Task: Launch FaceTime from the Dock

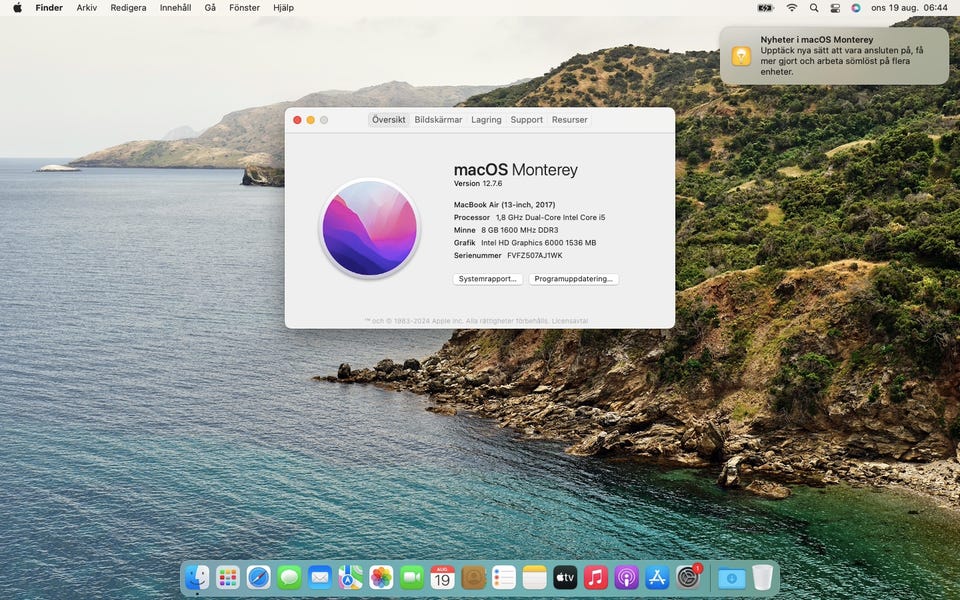Action: click(x=411, y=577)
